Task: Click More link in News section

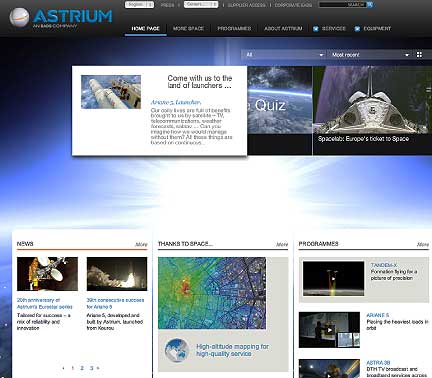Action: point(141,244)
